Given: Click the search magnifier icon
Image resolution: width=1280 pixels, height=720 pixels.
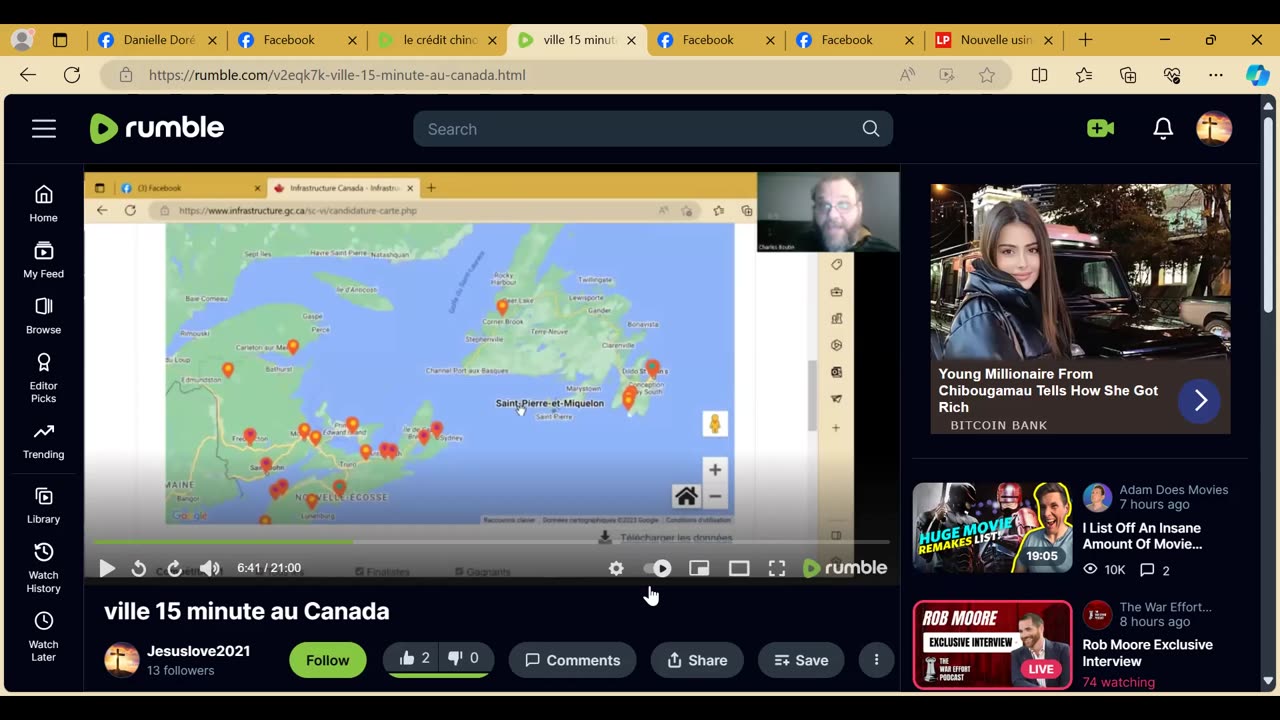Looking at the screenshot, I should click(x=871, y=129).
